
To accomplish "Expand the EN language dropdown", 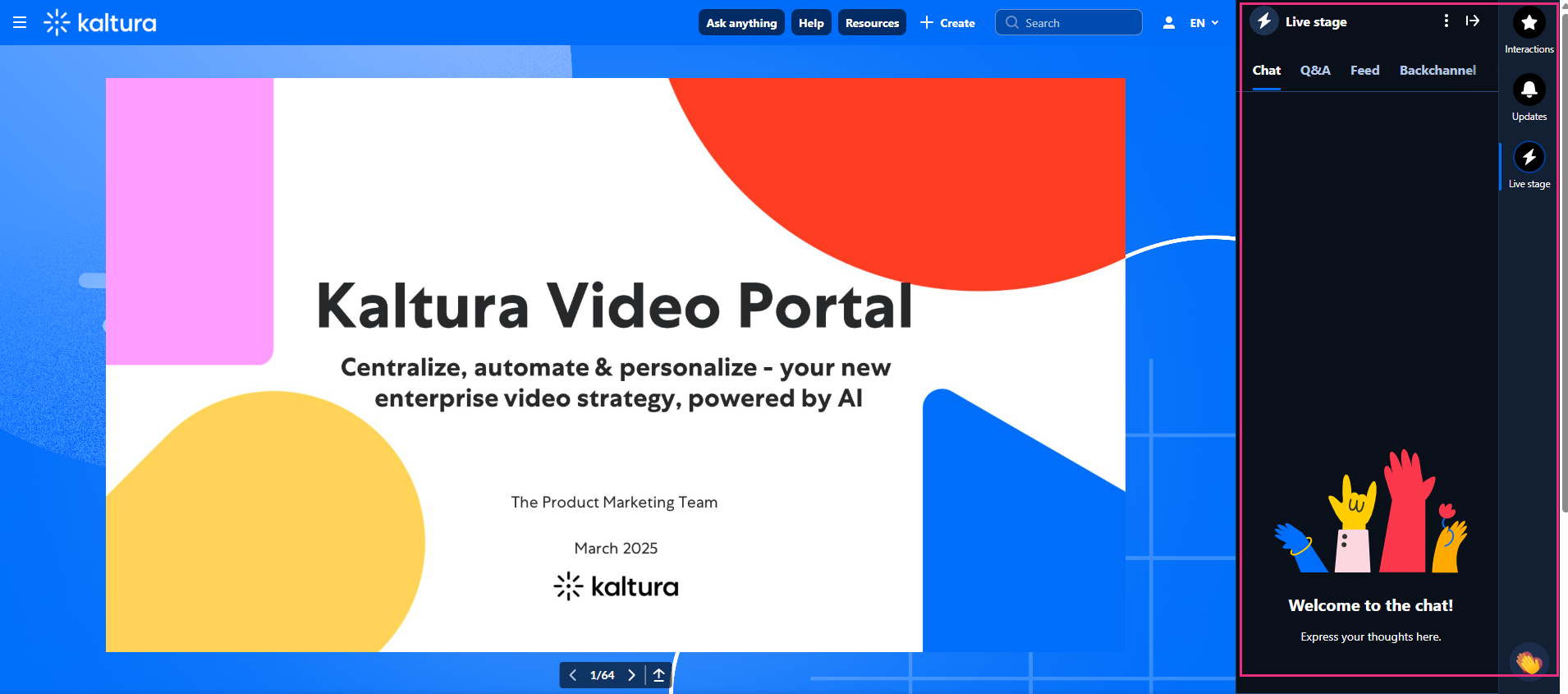I will point(1204,23).
